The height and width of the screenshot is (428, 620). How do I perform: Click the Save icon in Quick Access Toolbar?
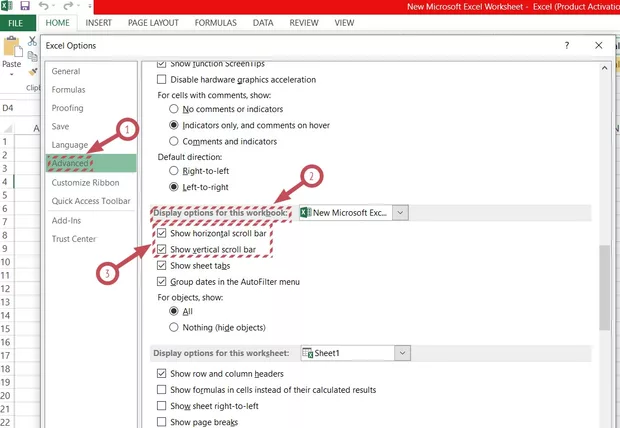25,6
